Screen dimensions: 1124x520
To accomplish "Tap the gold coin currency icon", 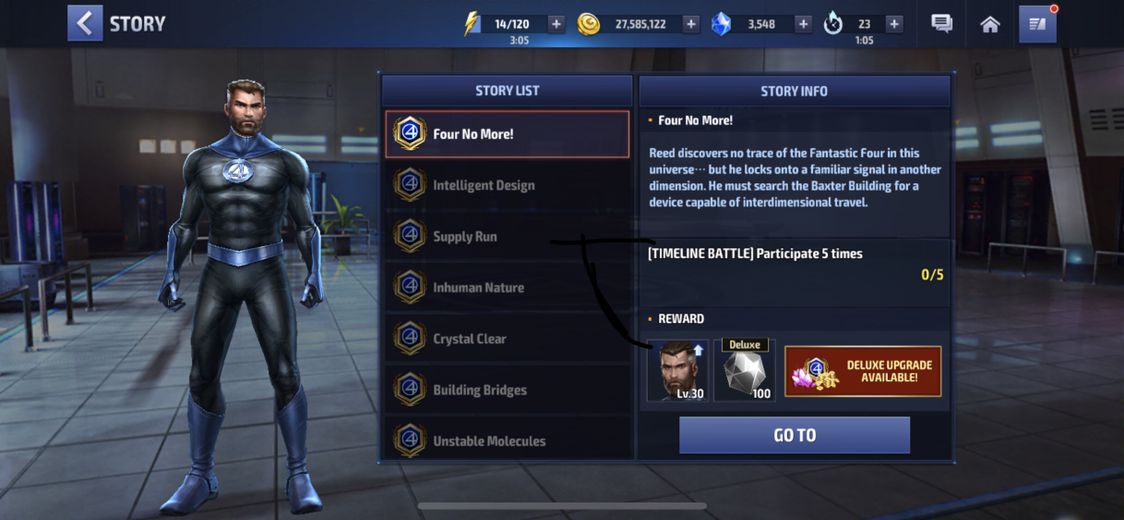I will point(589,24).
